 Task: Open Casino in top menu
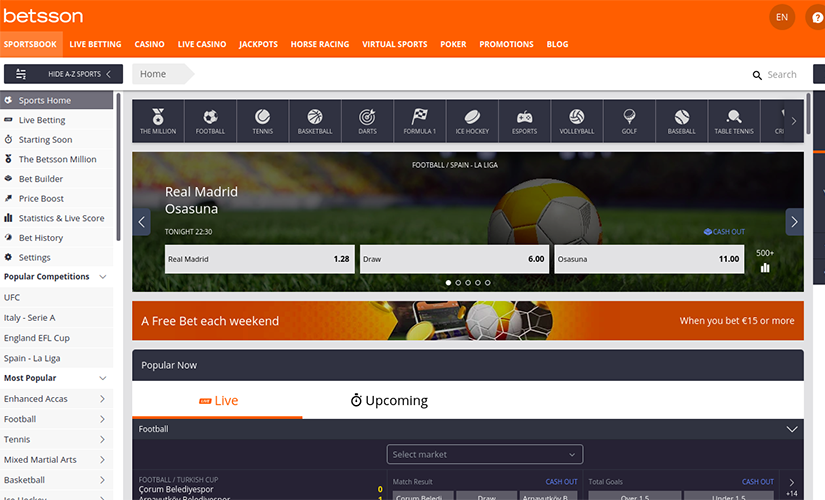point(149,44)
